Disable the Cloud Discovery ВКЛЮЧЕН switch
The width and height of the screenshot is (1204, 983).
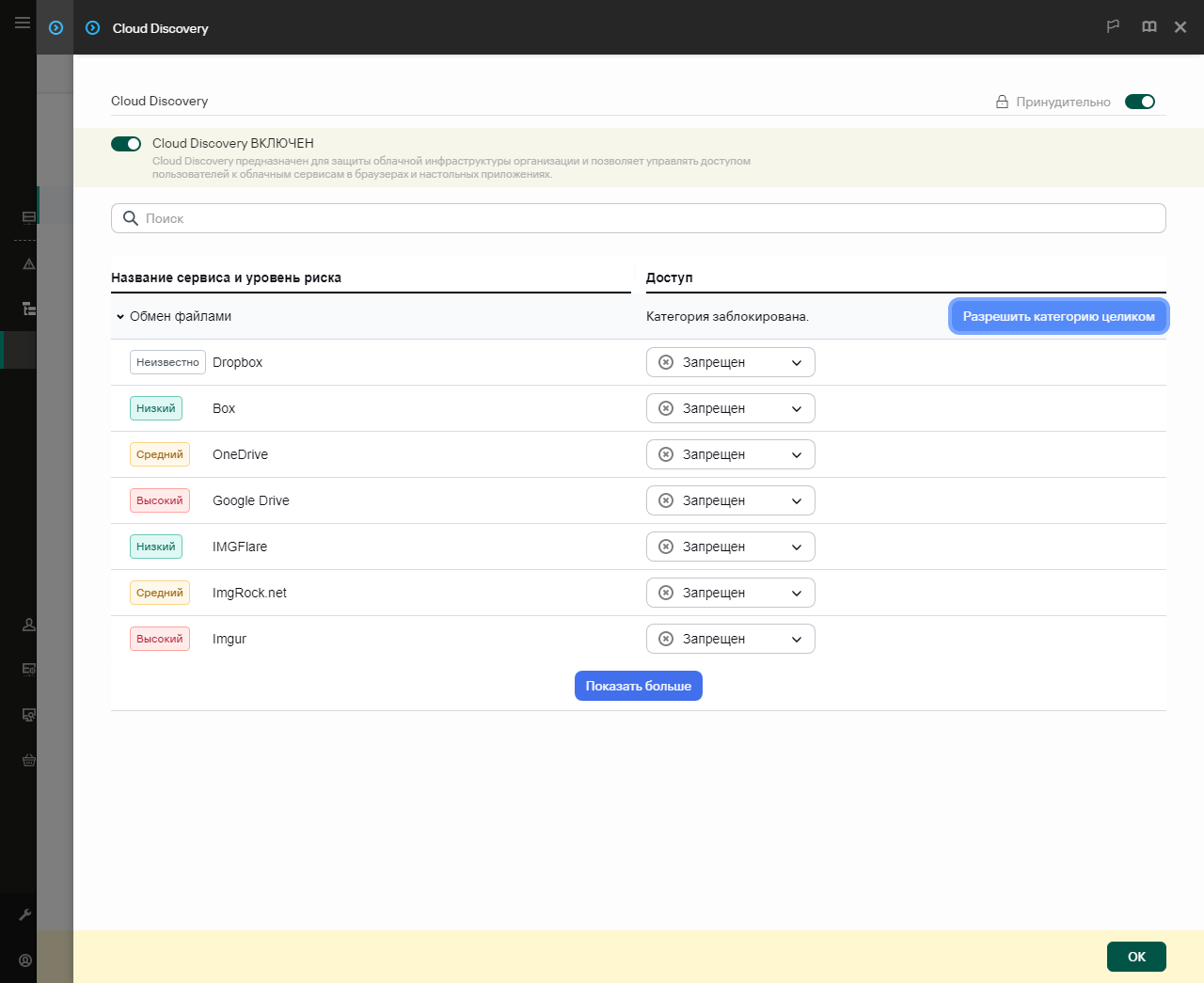pos(125,143)
